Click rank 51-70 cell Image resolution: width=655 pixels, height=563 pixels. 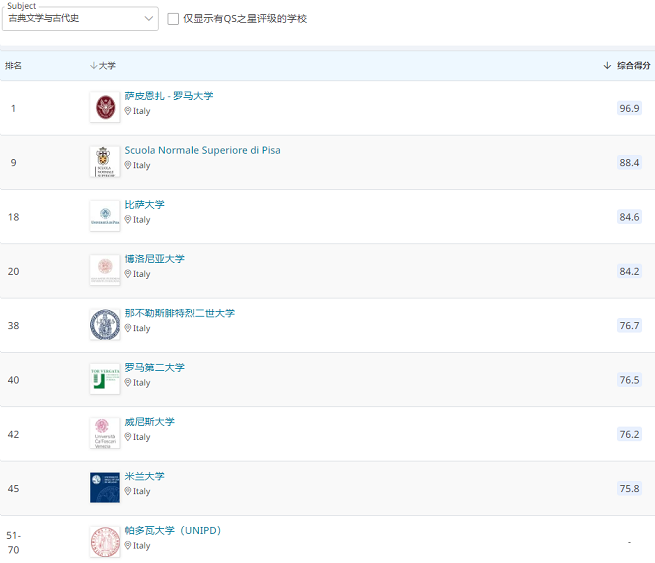13,542
